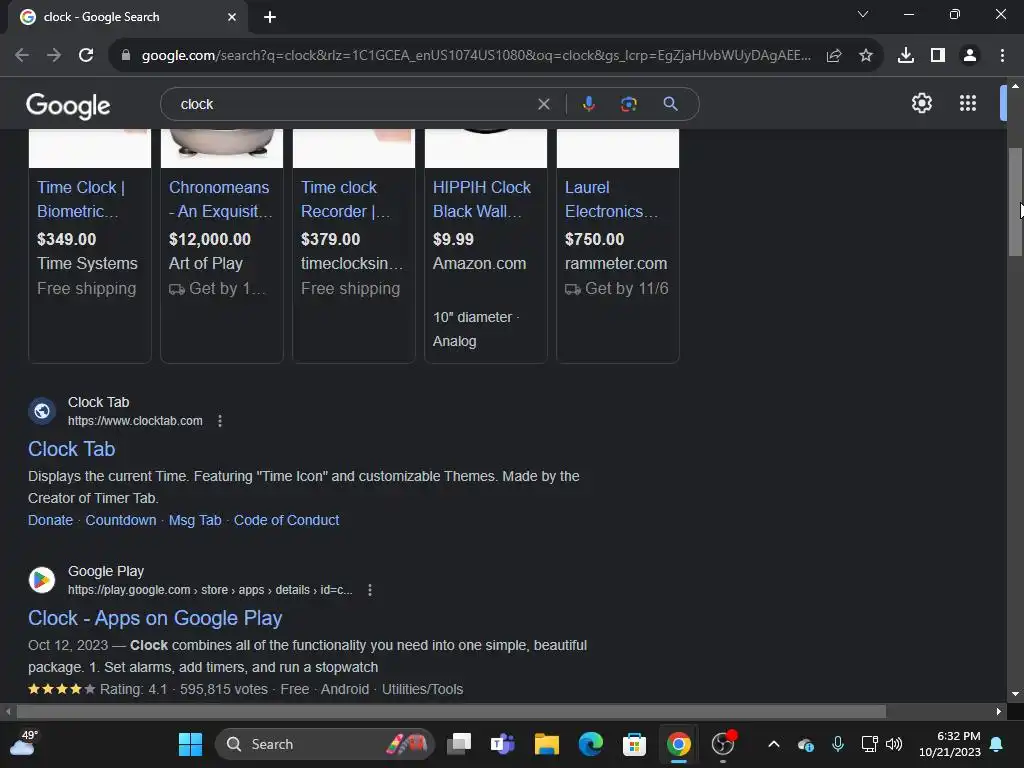Open Chrome three-dot menu
1024x768 pixels.
pyautogui.click(x=1002, y=56)
